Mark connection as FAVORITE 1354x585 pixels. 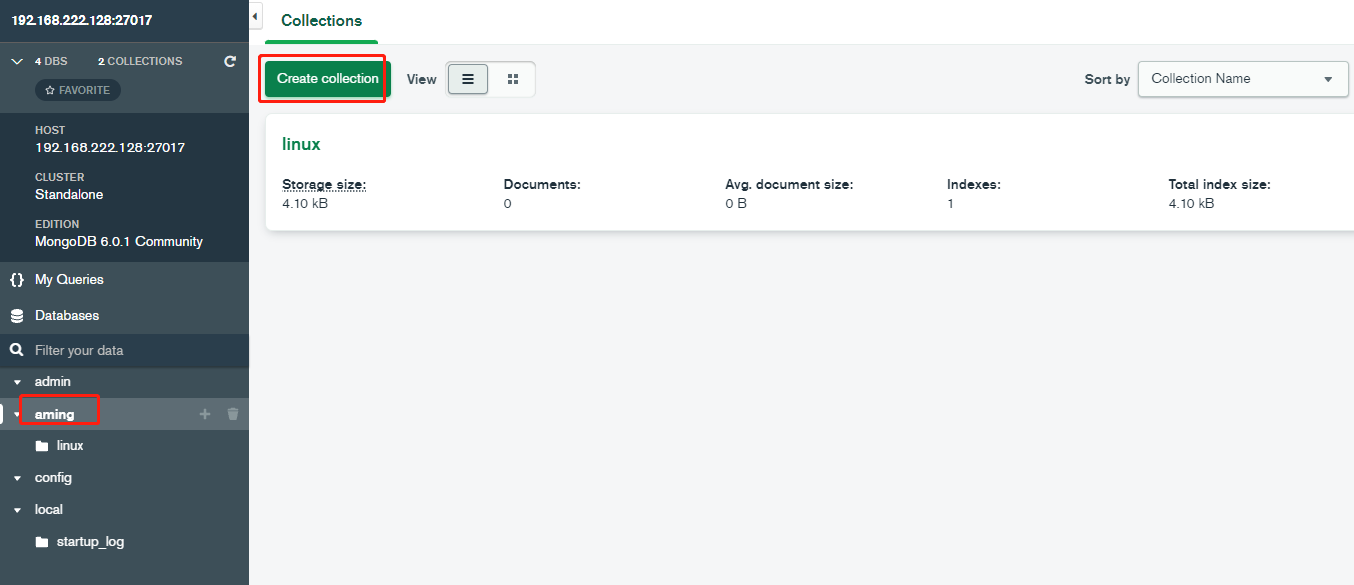pos(78,90)
